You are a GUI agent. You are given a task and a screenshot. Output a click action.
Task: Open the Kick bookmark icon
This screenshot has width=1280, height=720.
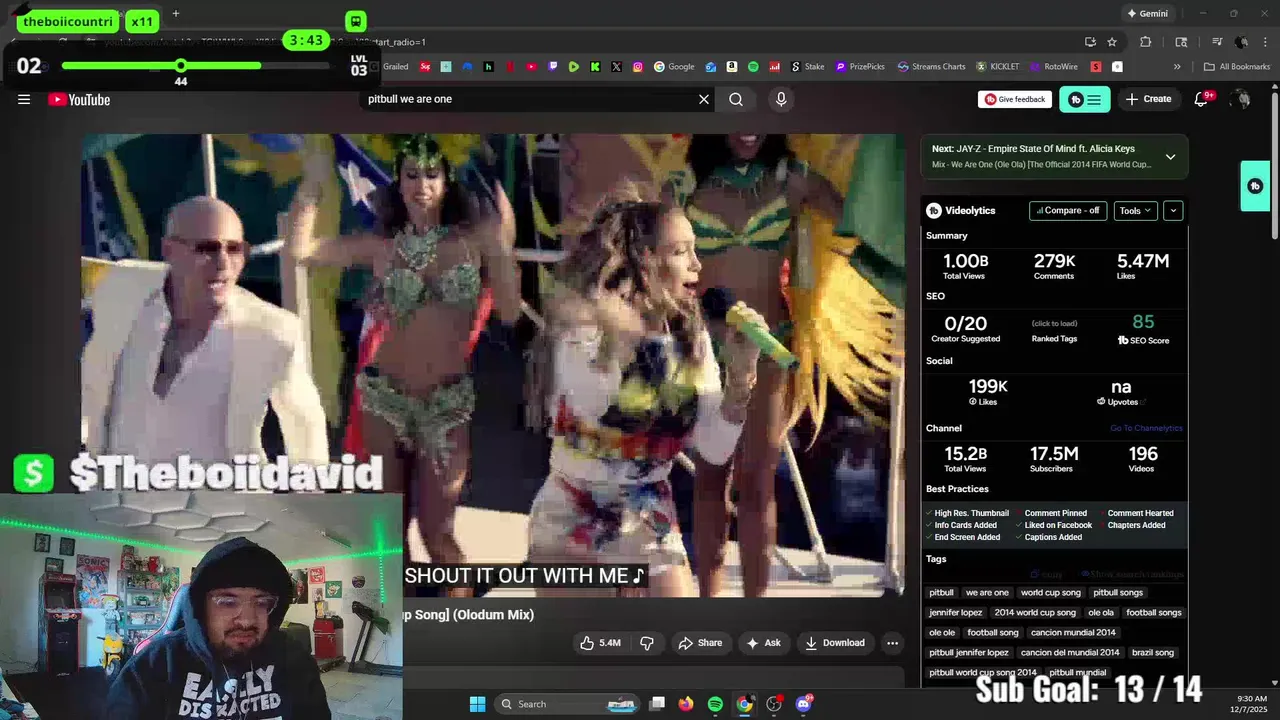[x=595, y=67]
